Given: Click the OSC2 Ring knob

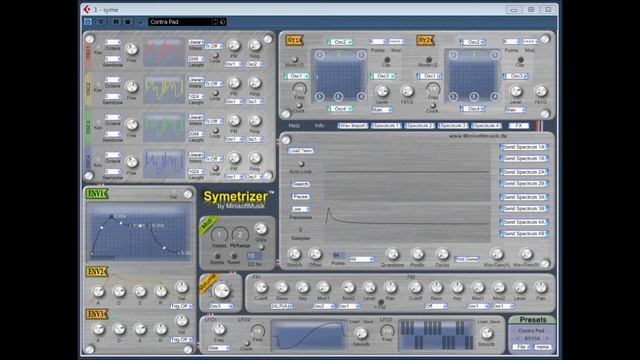Looking at the screenshot, I should 255,83.
